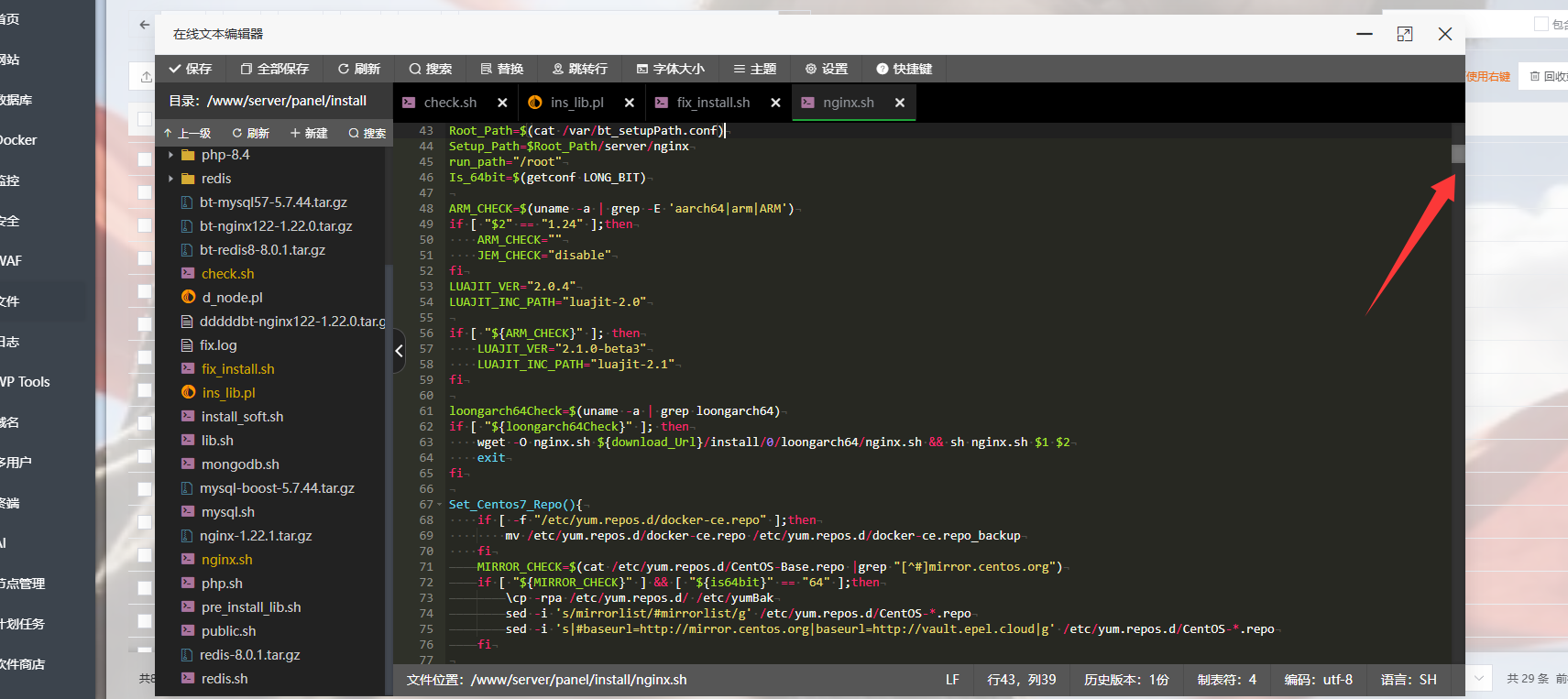This screenshot has width=1568, height=699.
Task: Click 行43 列39 cursor position indicator
Action: pos(1021,680)
